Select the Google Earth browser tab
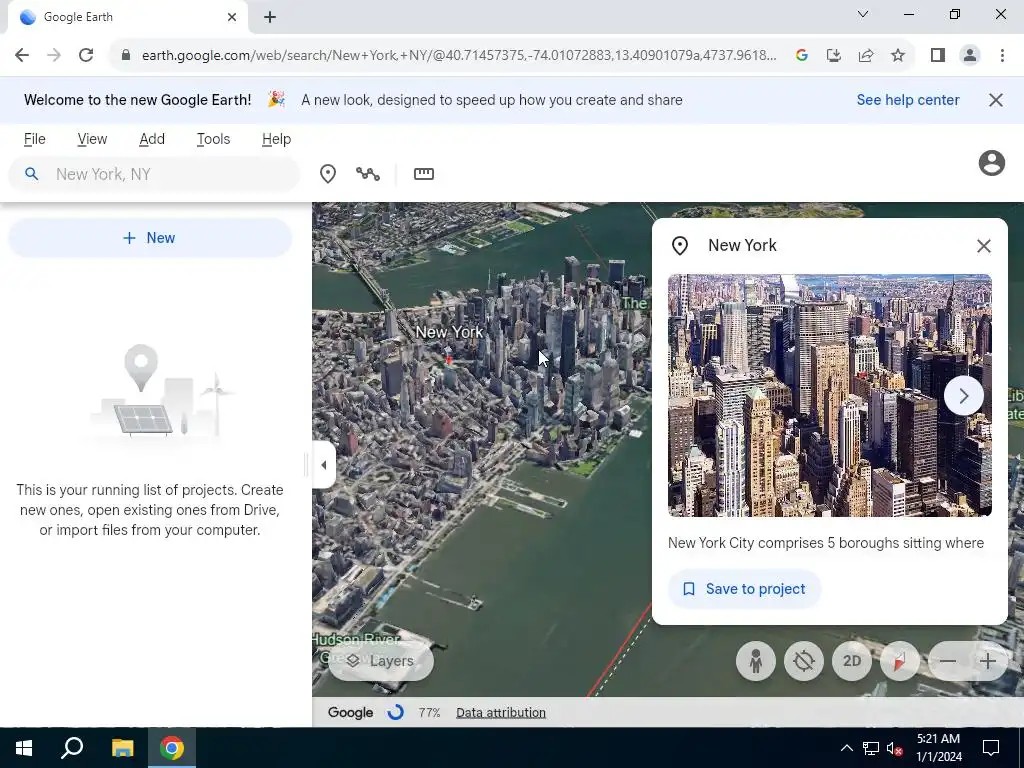This screenshot has width=1024, height=768. (128, 17)
